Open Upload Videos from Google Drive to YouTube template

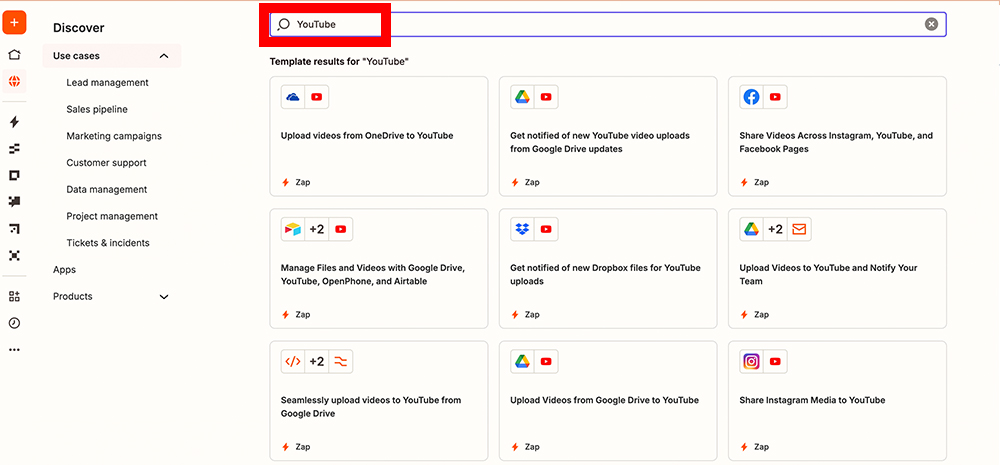point(608,401)
